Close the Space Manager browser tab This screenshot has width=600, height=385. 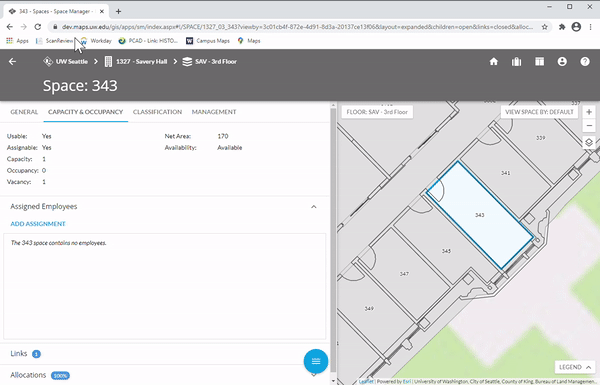tap(102, 11)
